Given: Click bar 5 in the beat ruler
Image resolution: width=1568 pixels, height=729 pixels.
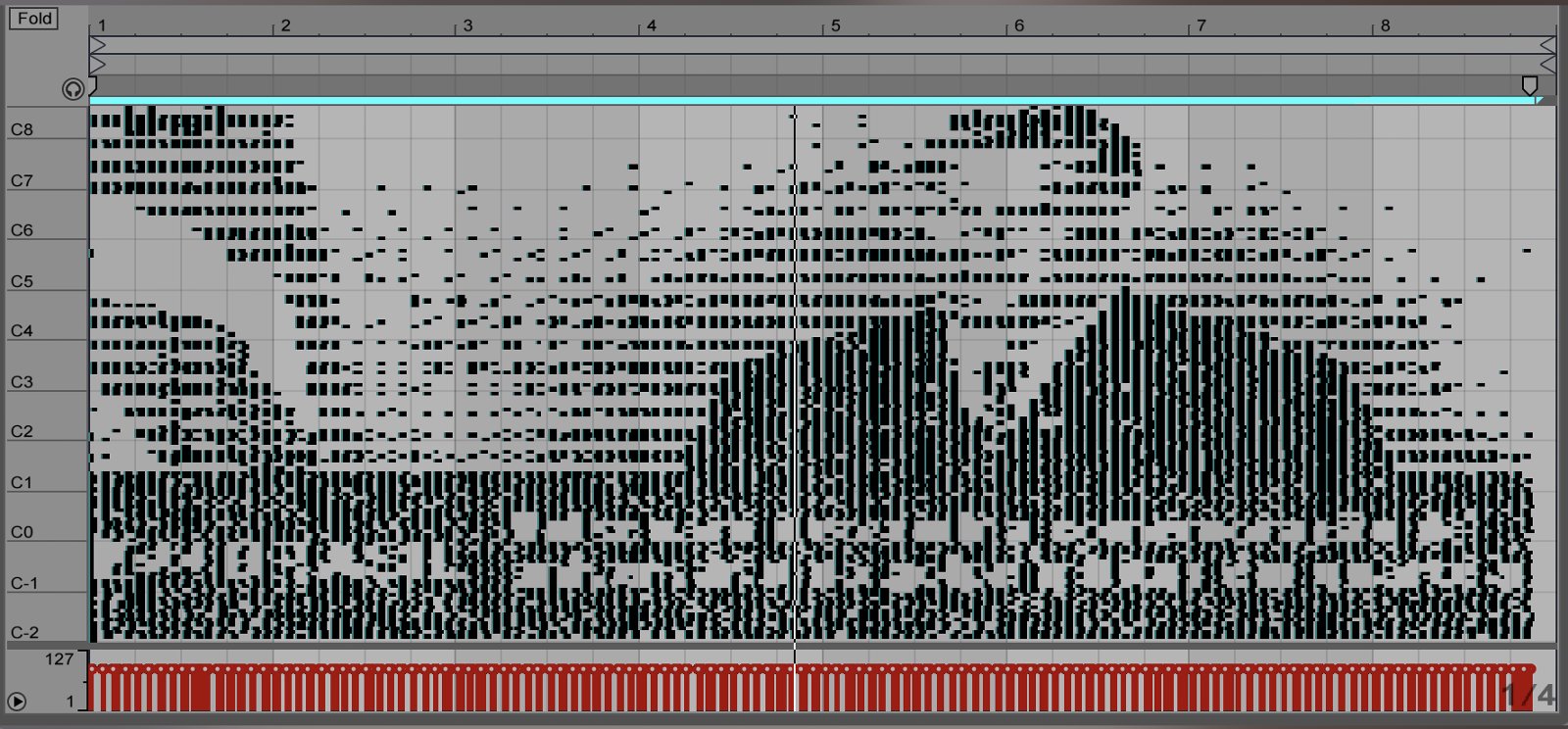Looking at the screenshot, I should (835, 24).
